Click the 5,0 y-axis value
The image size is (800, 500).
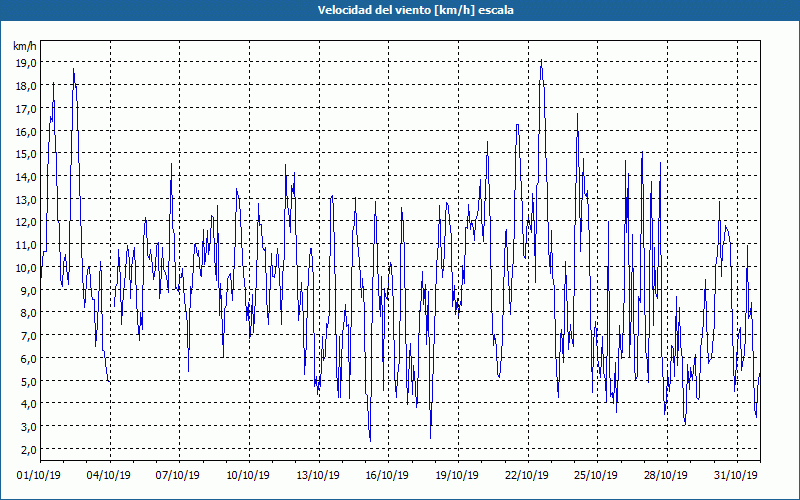29,381
